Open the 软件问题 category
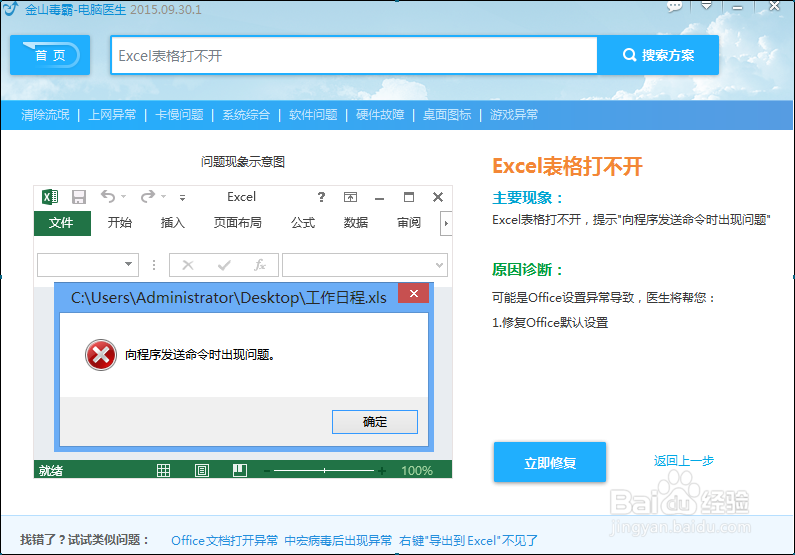Screen dimensions: 795x555 point(313,115)
